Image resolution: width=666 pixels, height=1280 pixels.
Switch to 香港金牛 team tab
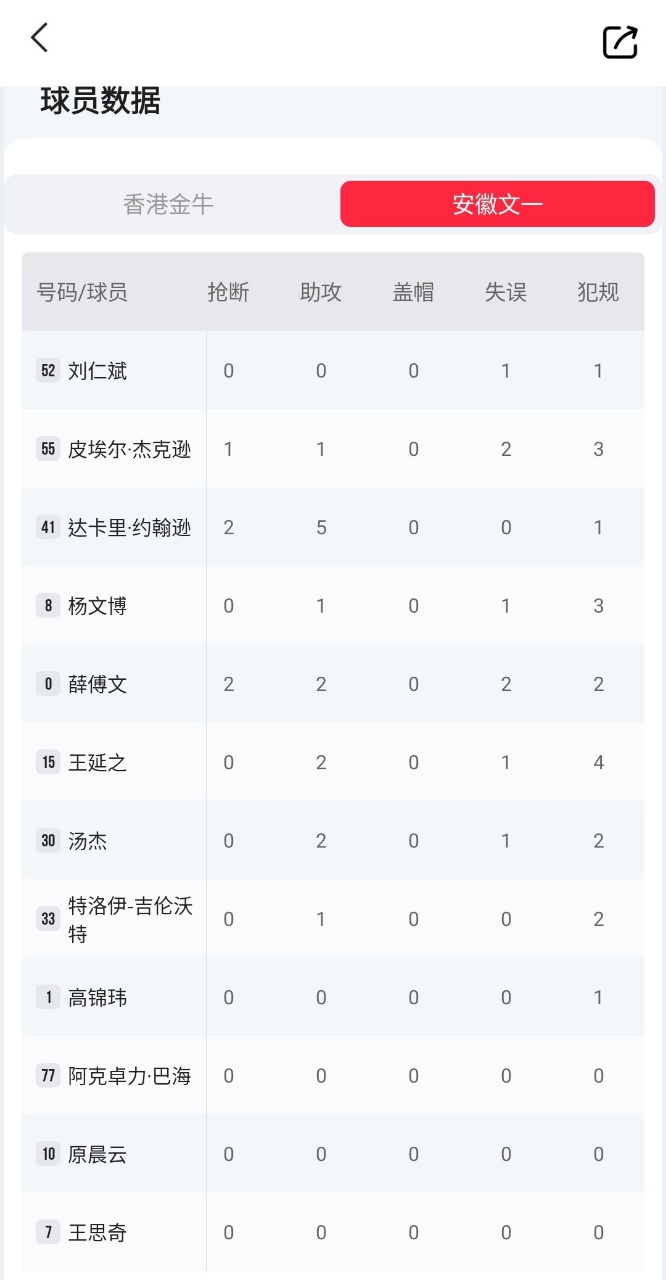click(168, 204)
